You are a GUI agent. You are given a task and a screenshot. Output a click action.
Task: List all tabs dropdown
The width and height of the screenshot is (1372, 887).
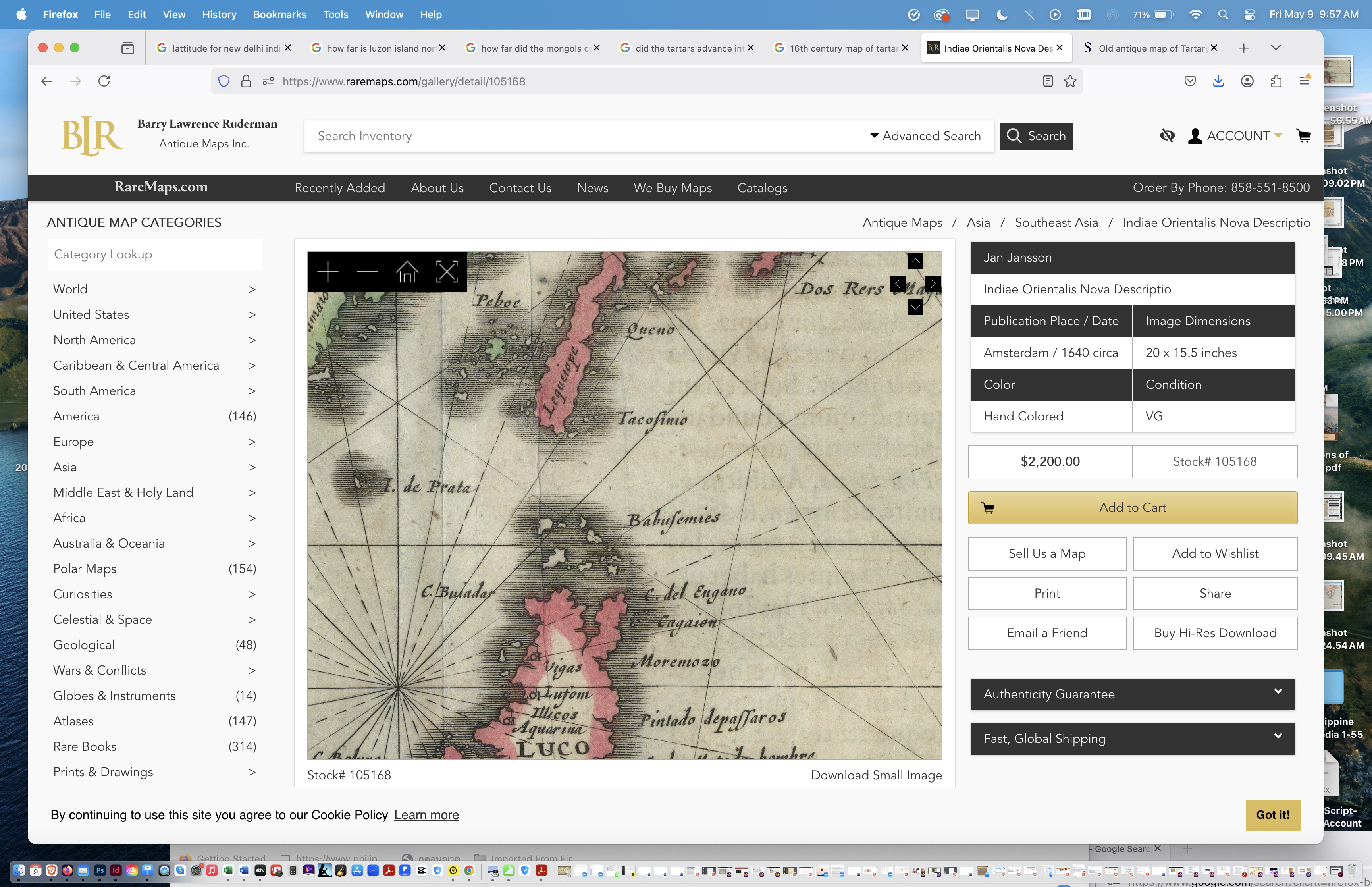pyautogui.click(x=1276, y=48)
